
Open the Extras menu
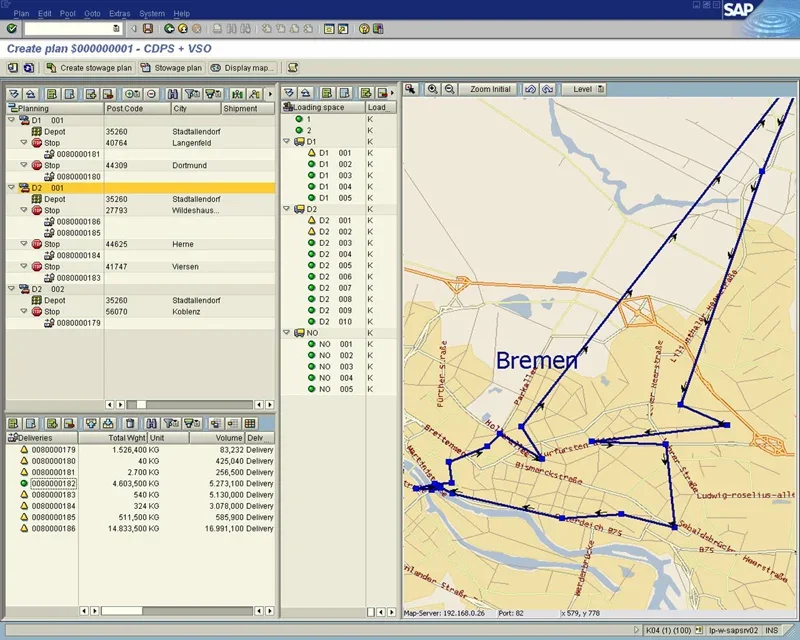tap(119, 13)
